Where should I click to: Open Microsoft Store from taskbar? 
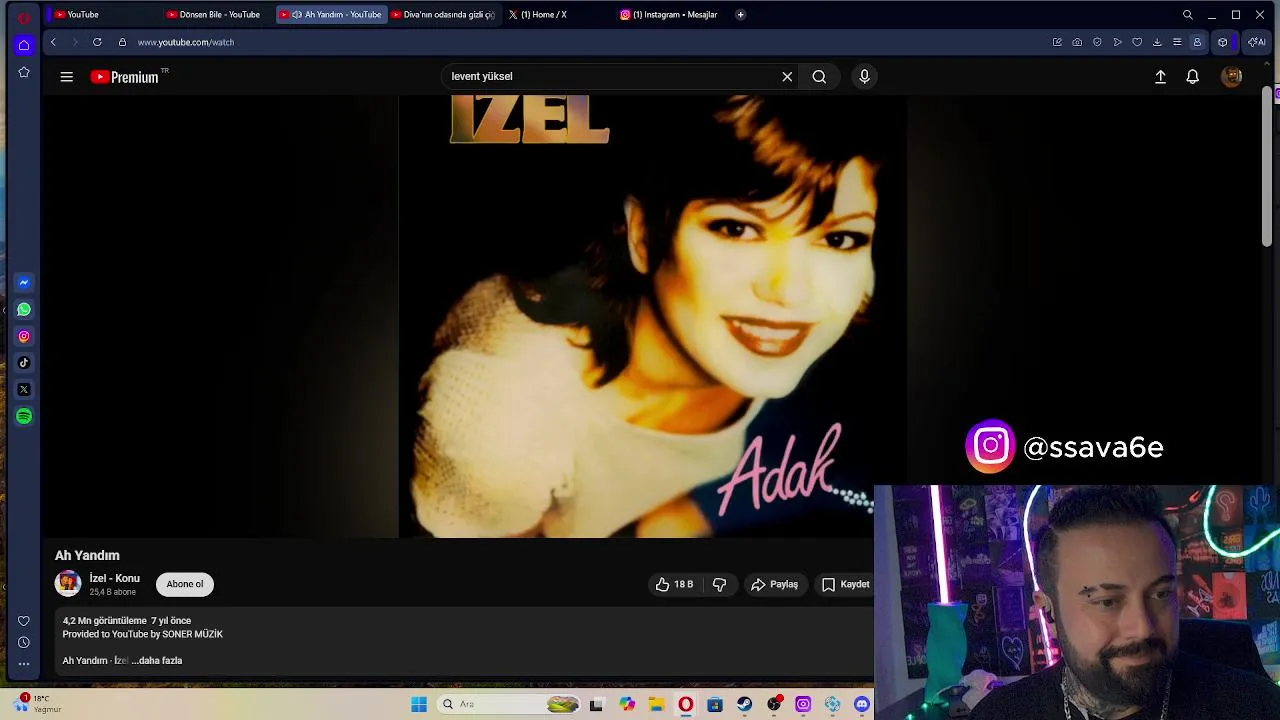coord(715,704)
